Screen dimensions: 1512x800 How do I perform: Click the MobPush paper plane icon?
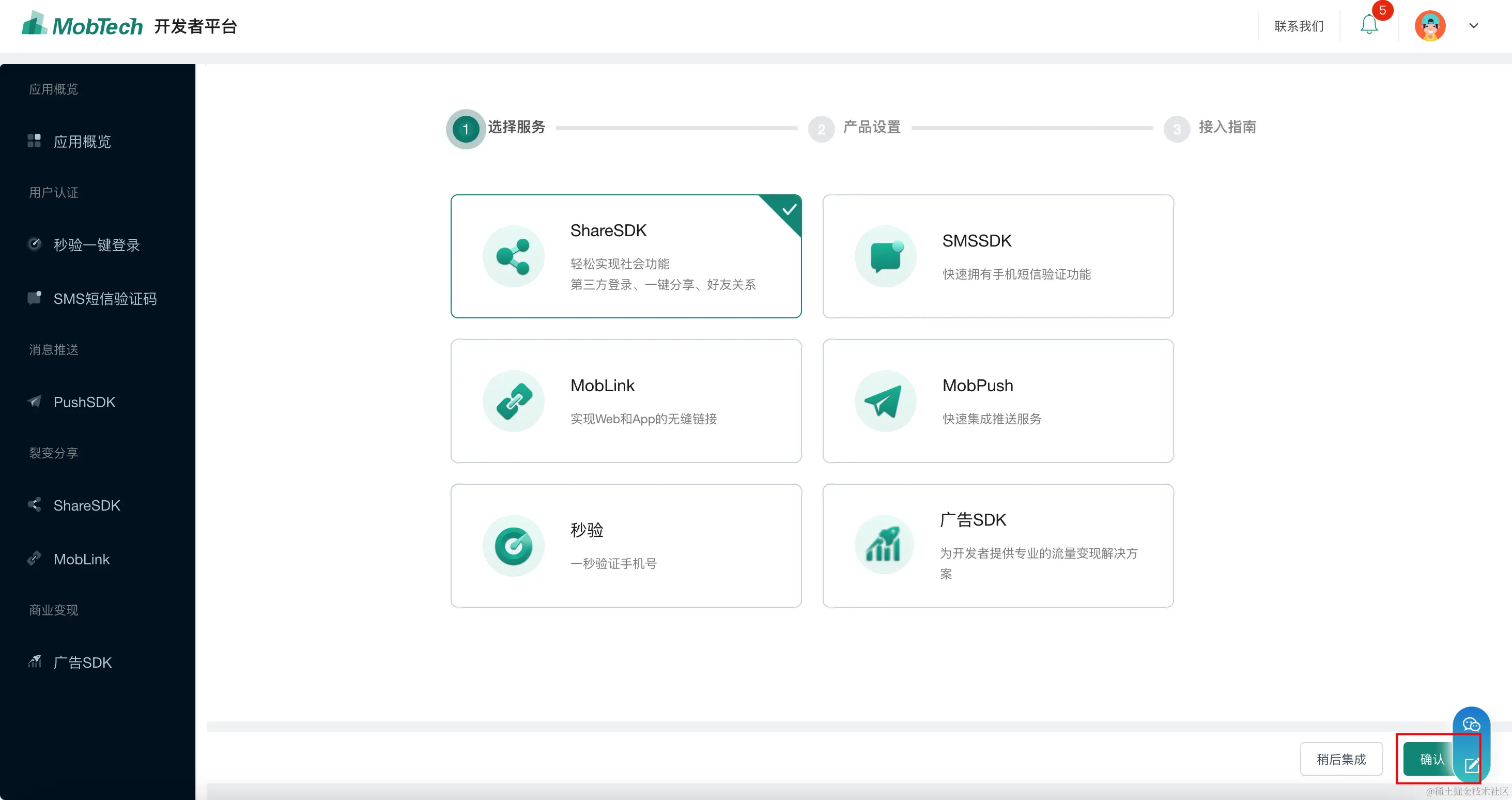click(885, 402)
